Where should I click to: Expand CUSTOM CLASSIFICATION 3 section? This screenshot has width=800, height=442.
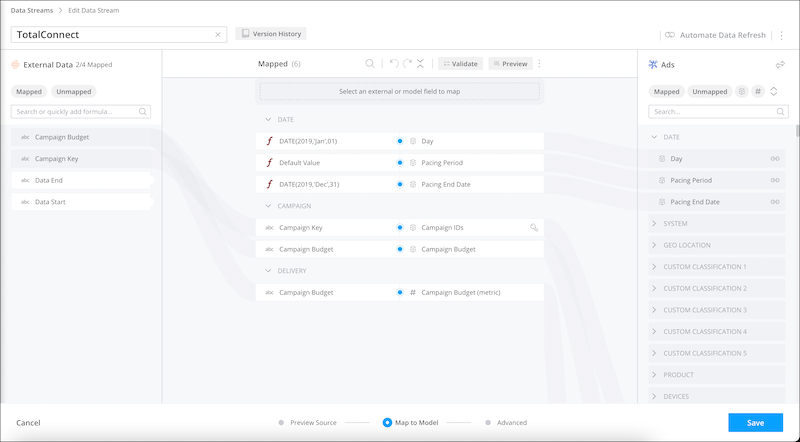tap(717, 310)
